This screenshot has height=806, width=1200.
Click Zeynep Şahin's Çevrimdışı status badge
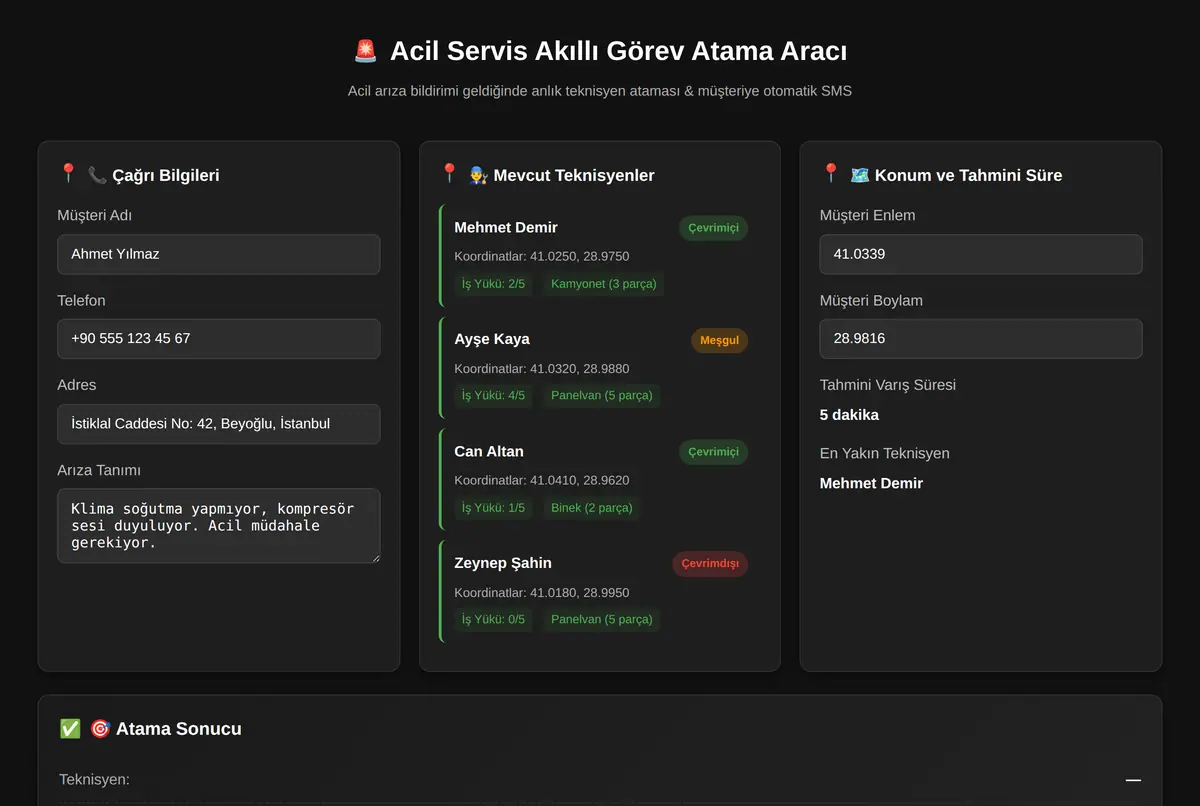pos(710,564)
